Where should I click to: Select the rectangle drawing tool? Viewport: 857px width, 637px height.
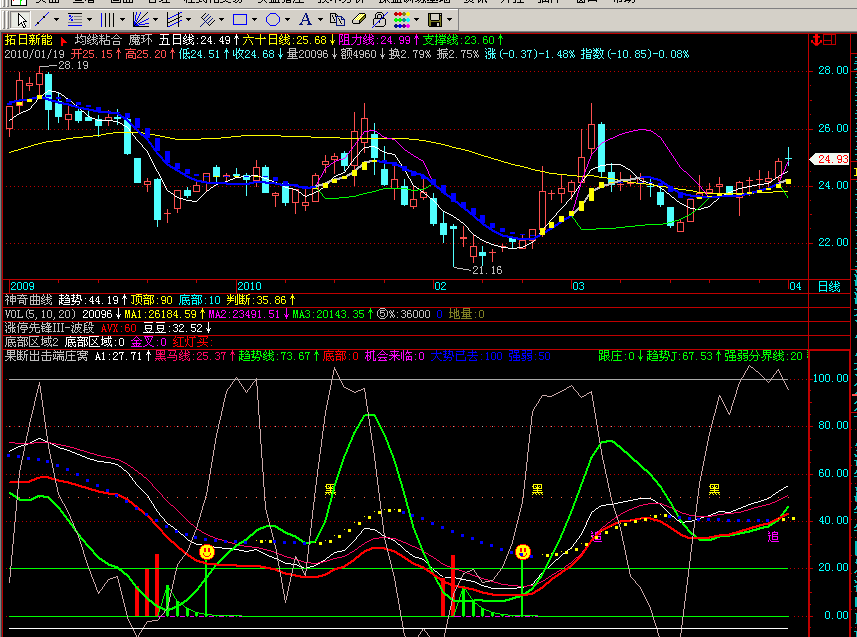pyautogui.click(x=239, y=20)
